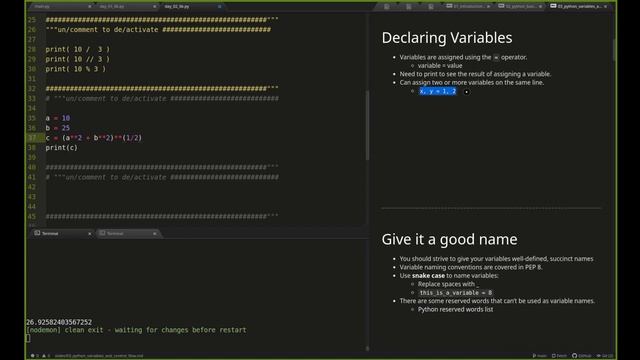Click 'Replace spaces with _' sub-bullet
Viewport: 640px width, 360px height.
(449, 284)
